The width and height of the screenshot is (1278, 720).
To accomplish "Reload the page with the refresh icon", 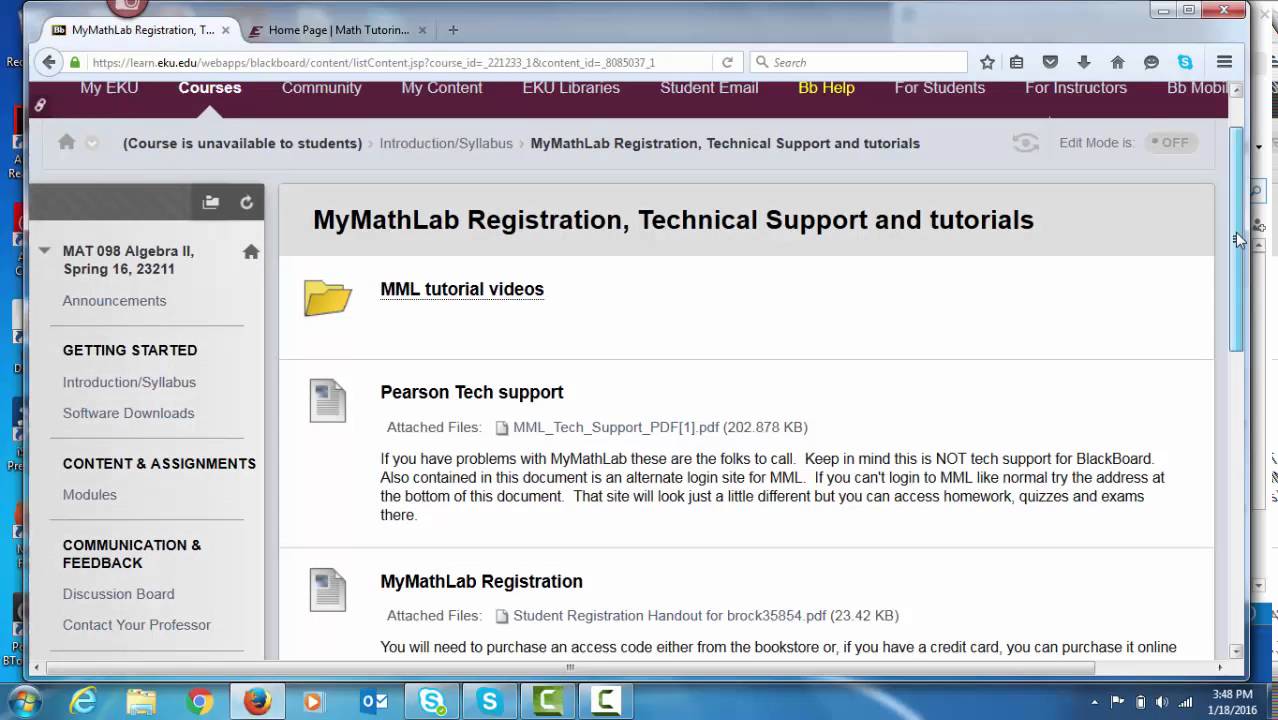I will click(x=727, y=62).
